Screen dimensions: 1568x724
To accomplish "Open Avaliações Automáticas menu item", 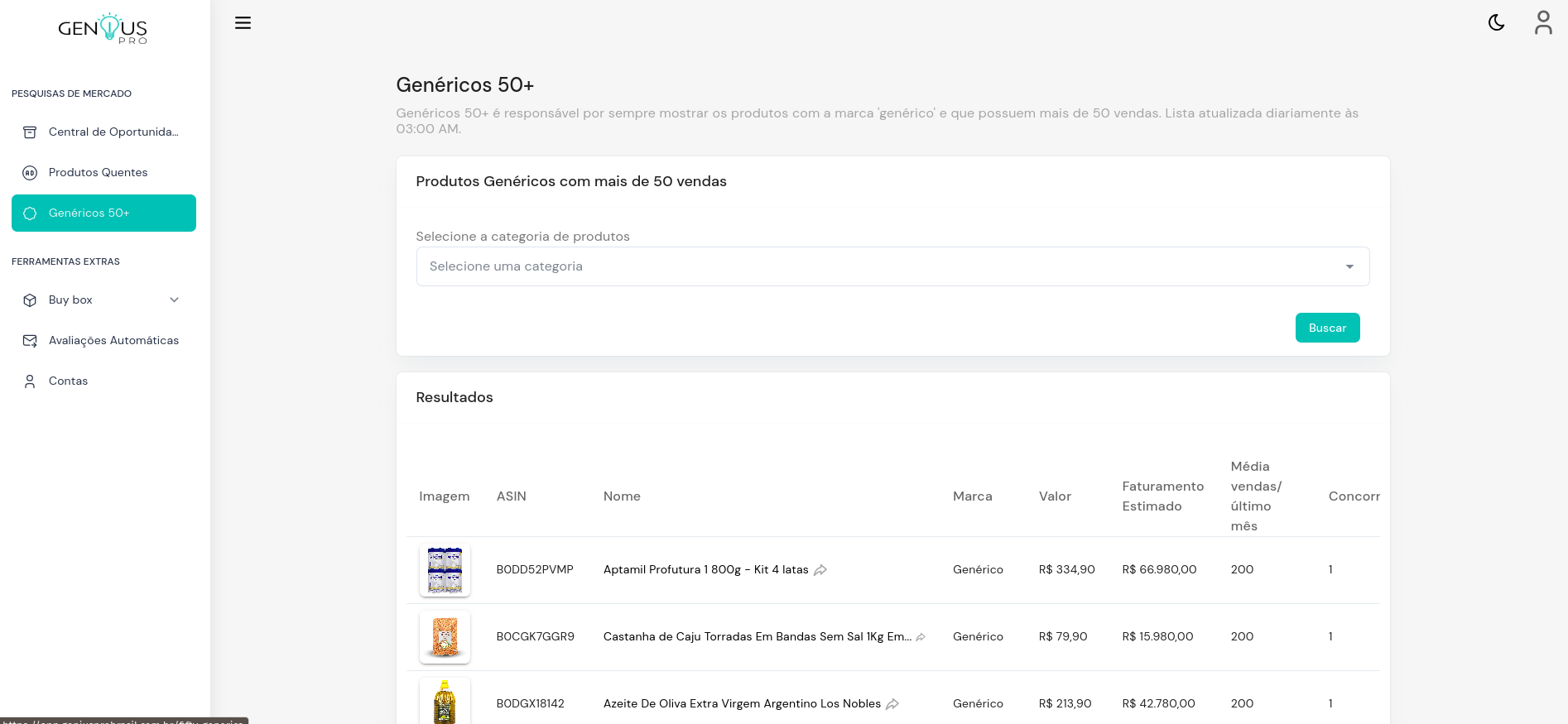I will [x=103, y=341].
